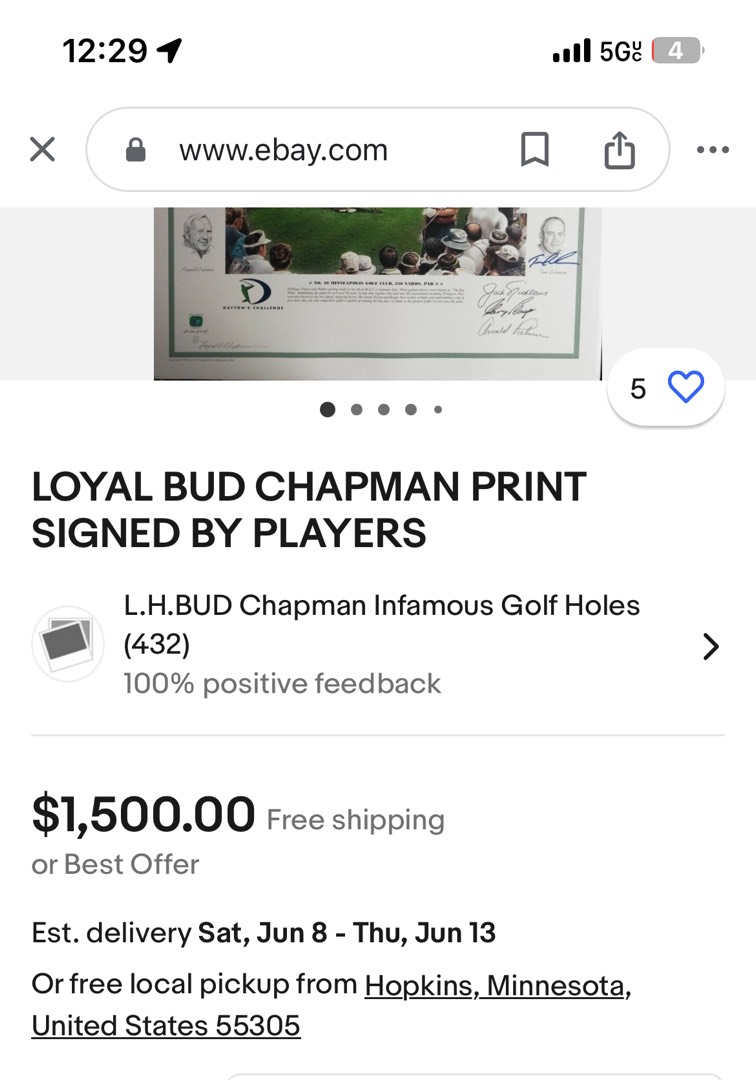Tap the lock icon in address bar
Image resolution: width=756 pixels, height=1080 pixels.
click(136, 149)
